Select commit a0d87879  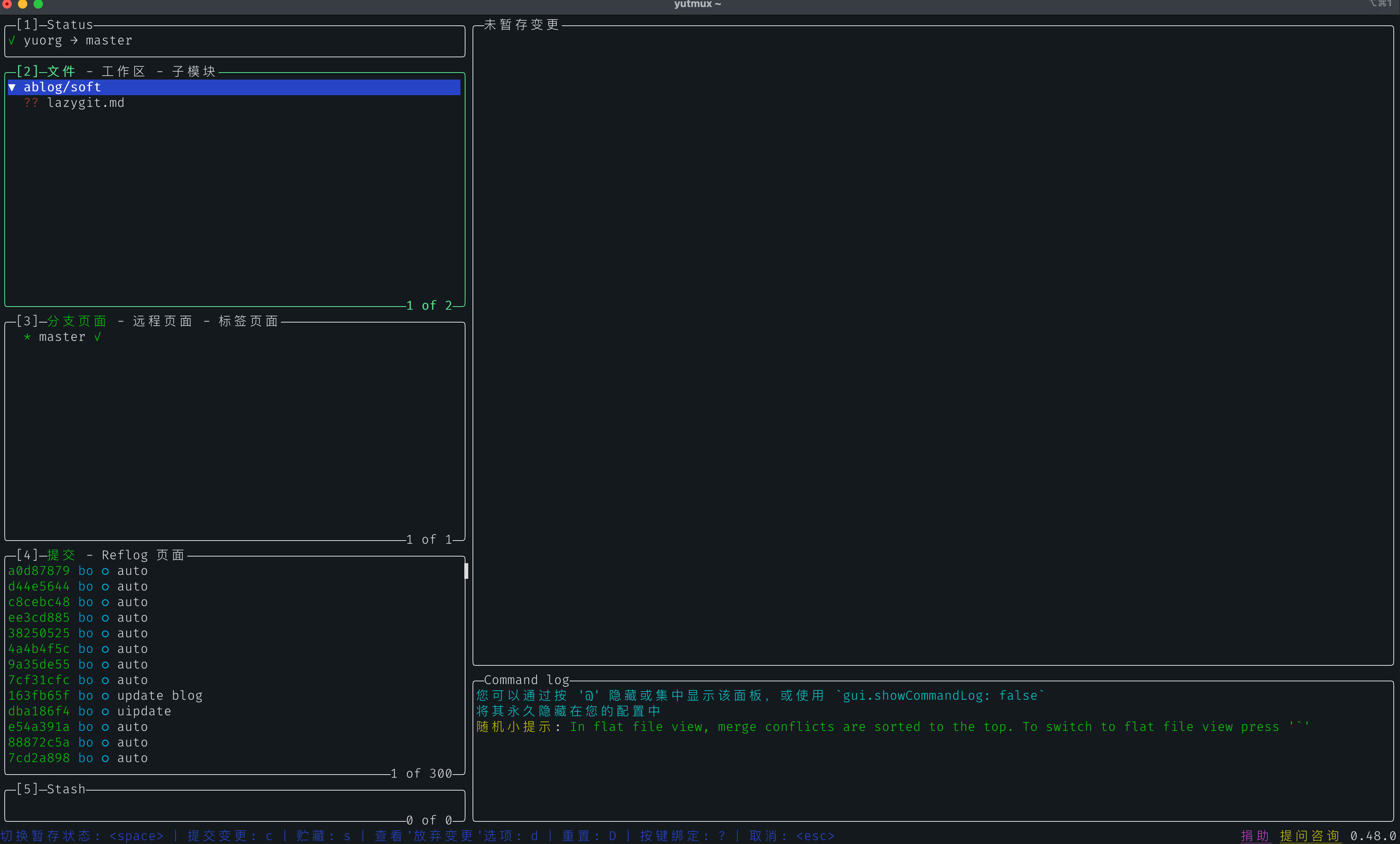pyautogui.click(x=234, y=571)
